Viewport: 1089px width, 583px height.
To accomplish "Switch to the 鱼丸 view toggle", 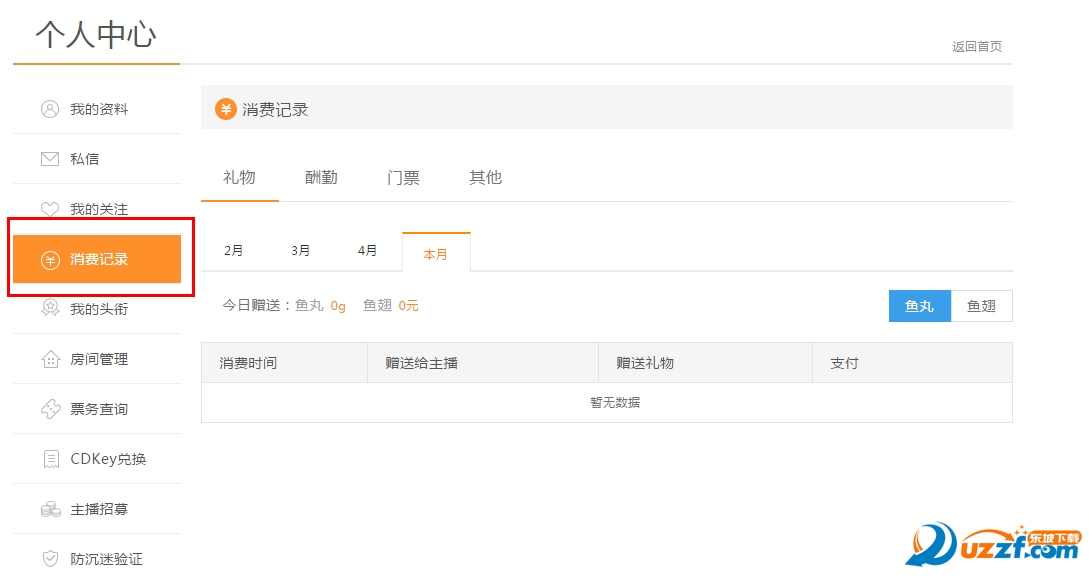I will [x=919, y=306].
